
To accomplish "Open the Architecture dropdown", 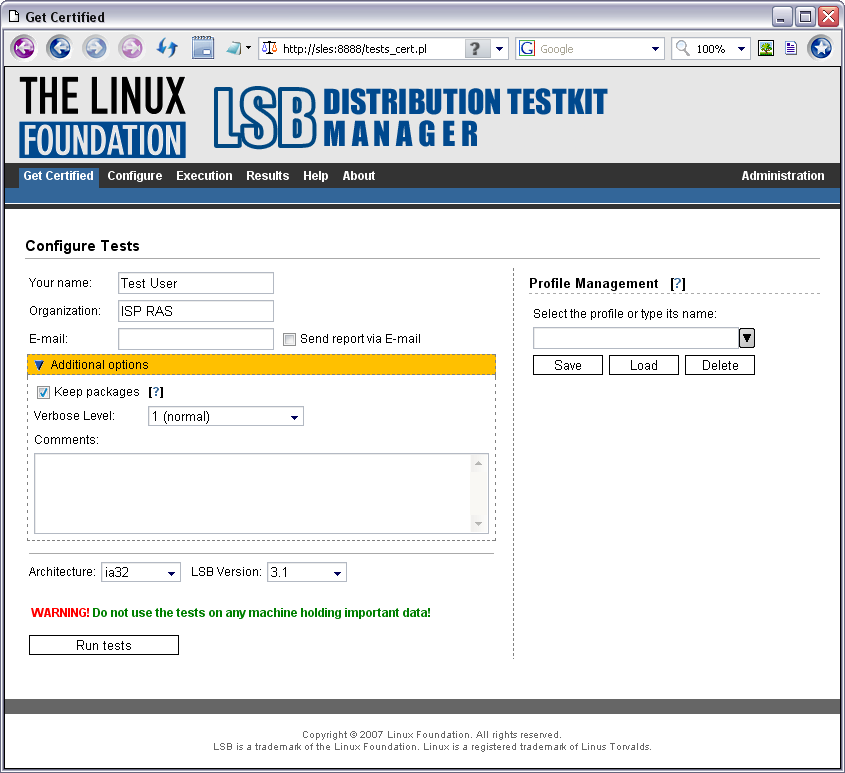I will [x=141, y=572].
